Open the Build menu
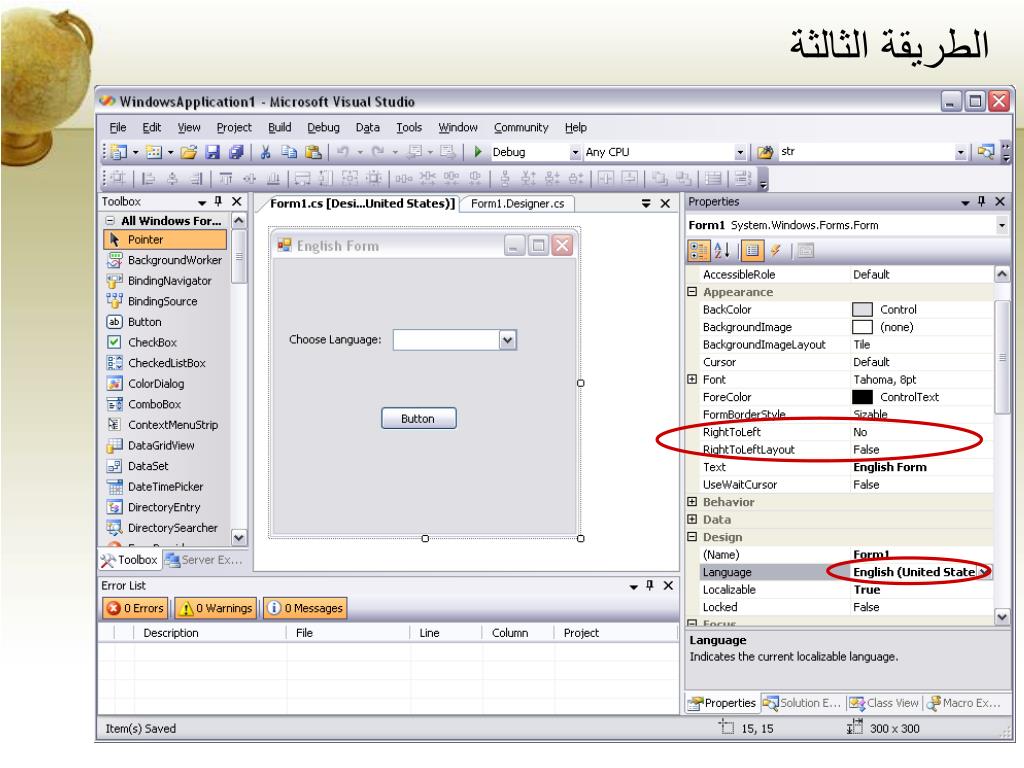Viewport: 1024px width, 768px height. click(280, 127)
